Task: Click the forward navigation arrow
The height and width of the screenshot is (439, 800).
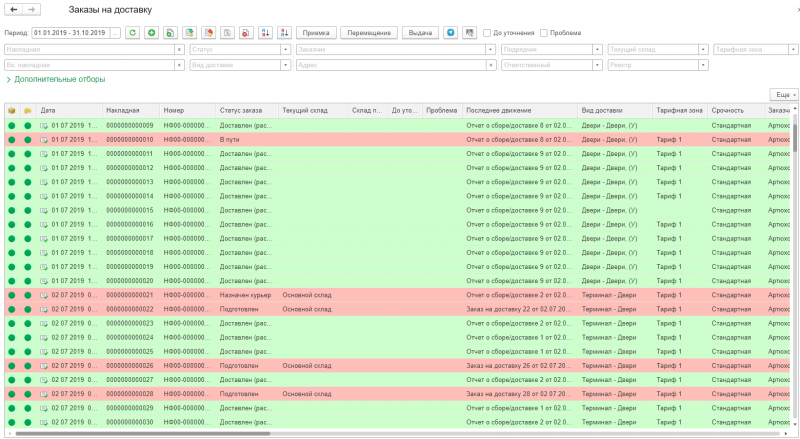Action: pos(32,9)
